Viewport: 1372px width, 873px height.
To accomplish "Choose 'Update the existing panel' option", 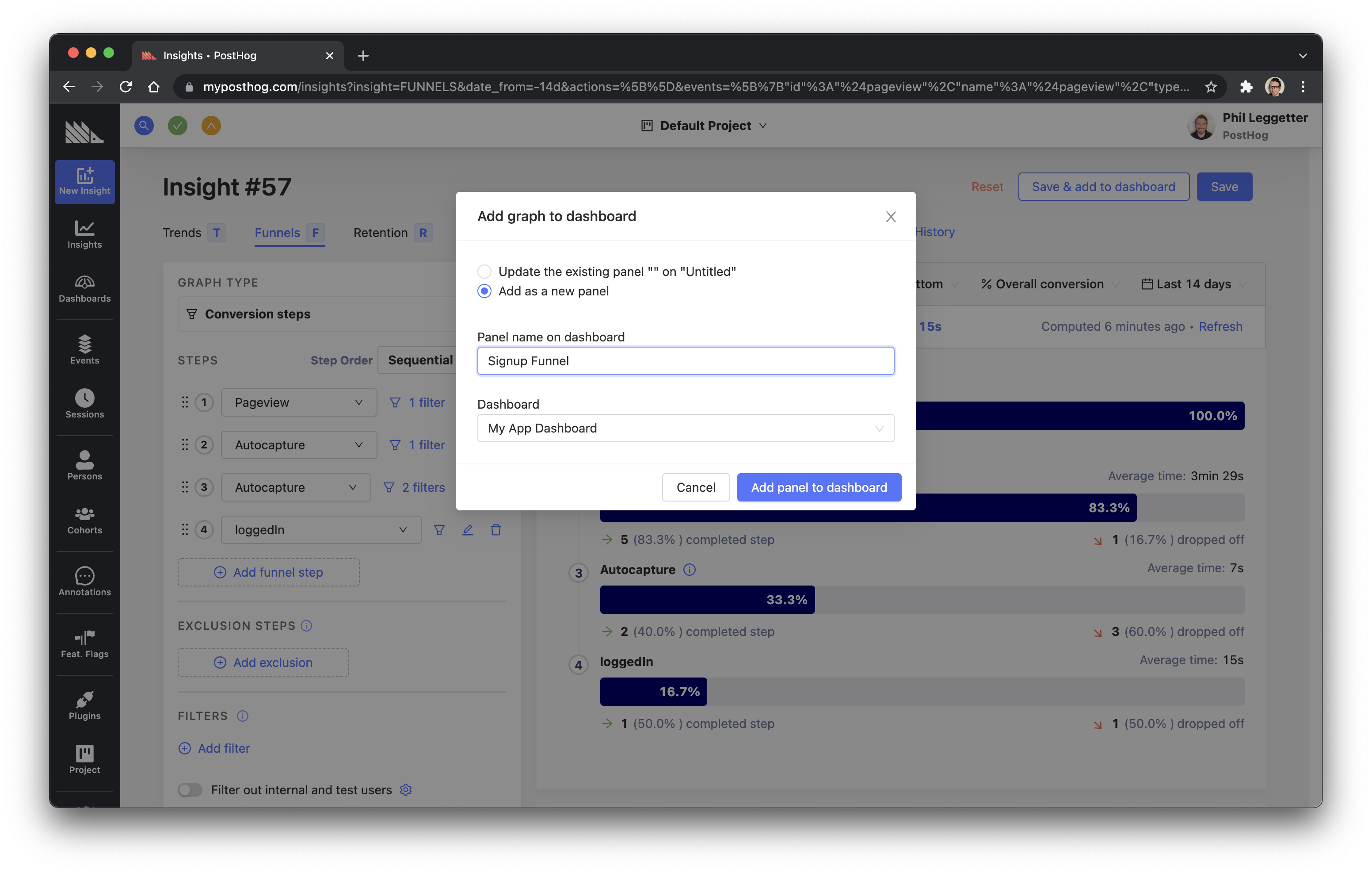I will pyautogui.click(x=484, y=272).
